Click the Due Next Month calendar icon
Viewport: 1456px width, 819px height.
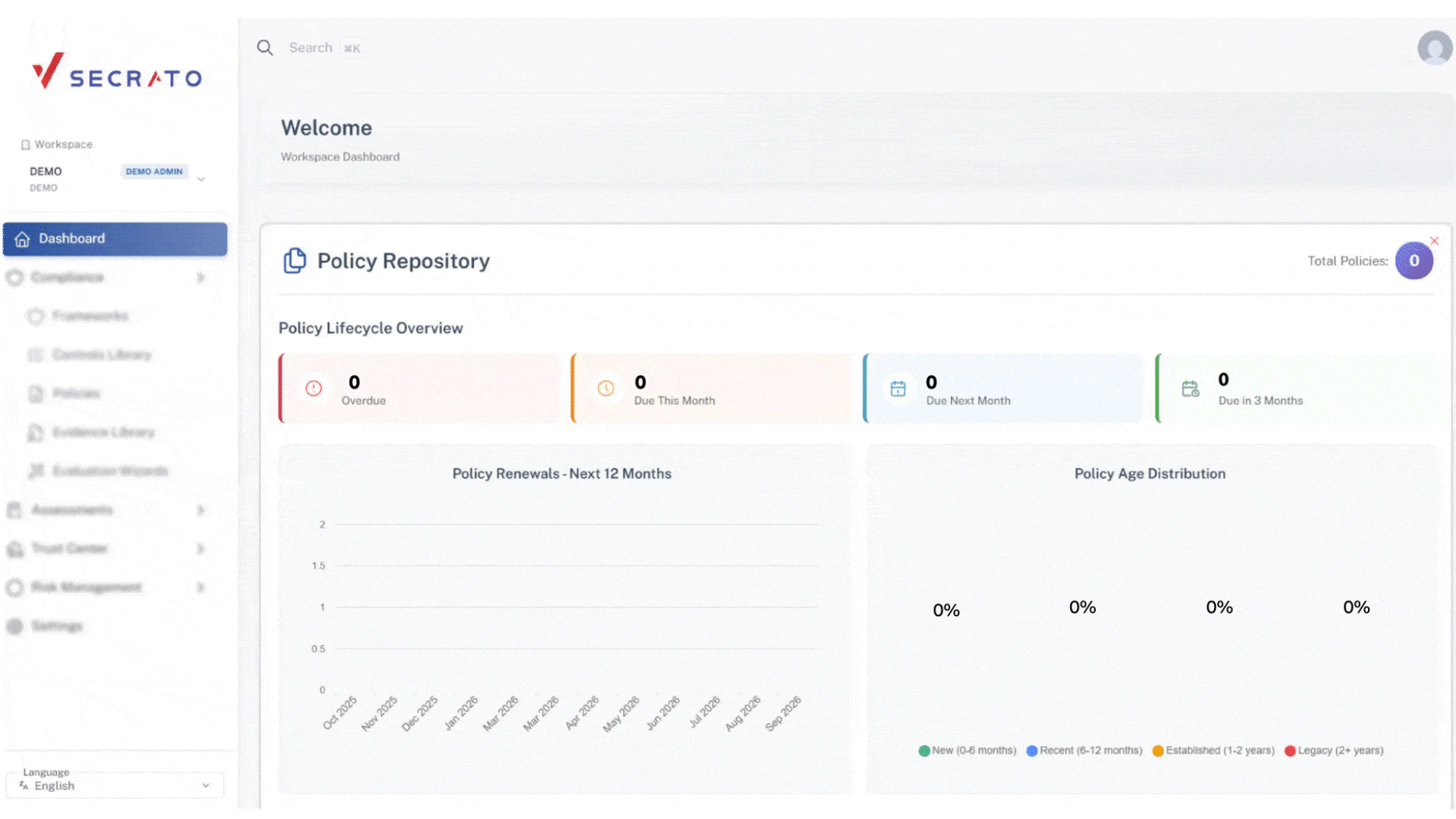click(898, 388)
